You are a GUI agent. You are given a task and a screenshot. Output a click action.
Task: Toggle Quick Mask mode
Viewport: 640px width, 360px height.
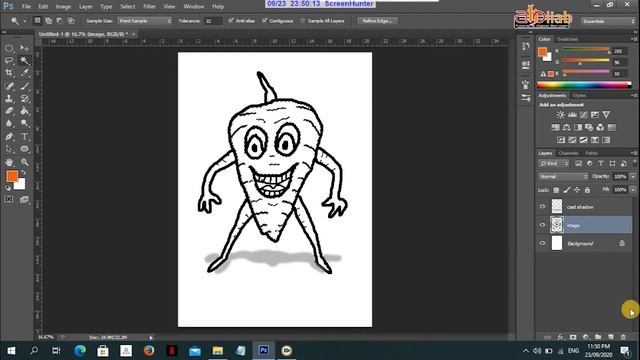click(x=9, y=199)
